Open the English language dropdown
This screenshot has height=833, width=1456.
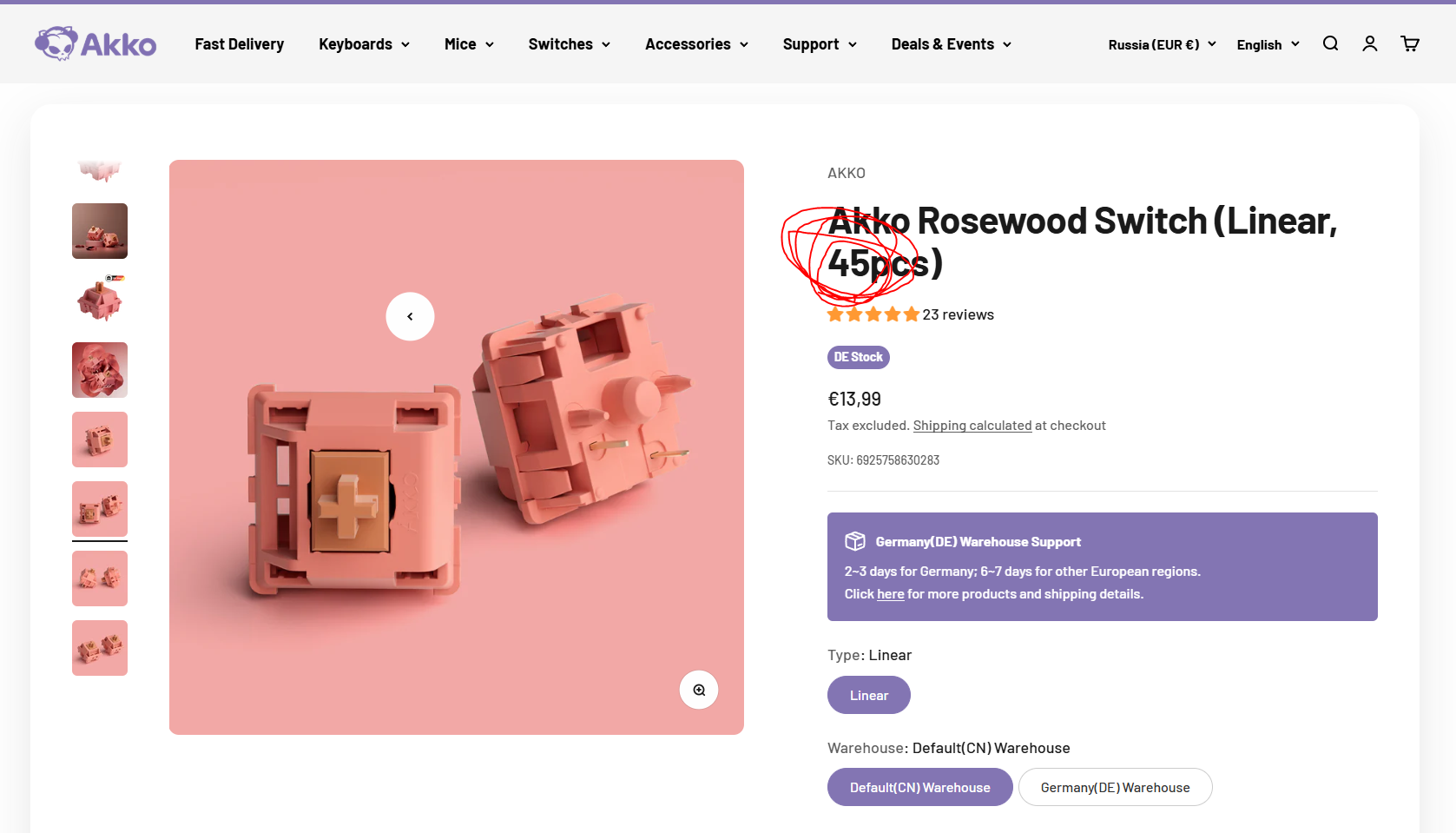click(x=1268, y=44)
